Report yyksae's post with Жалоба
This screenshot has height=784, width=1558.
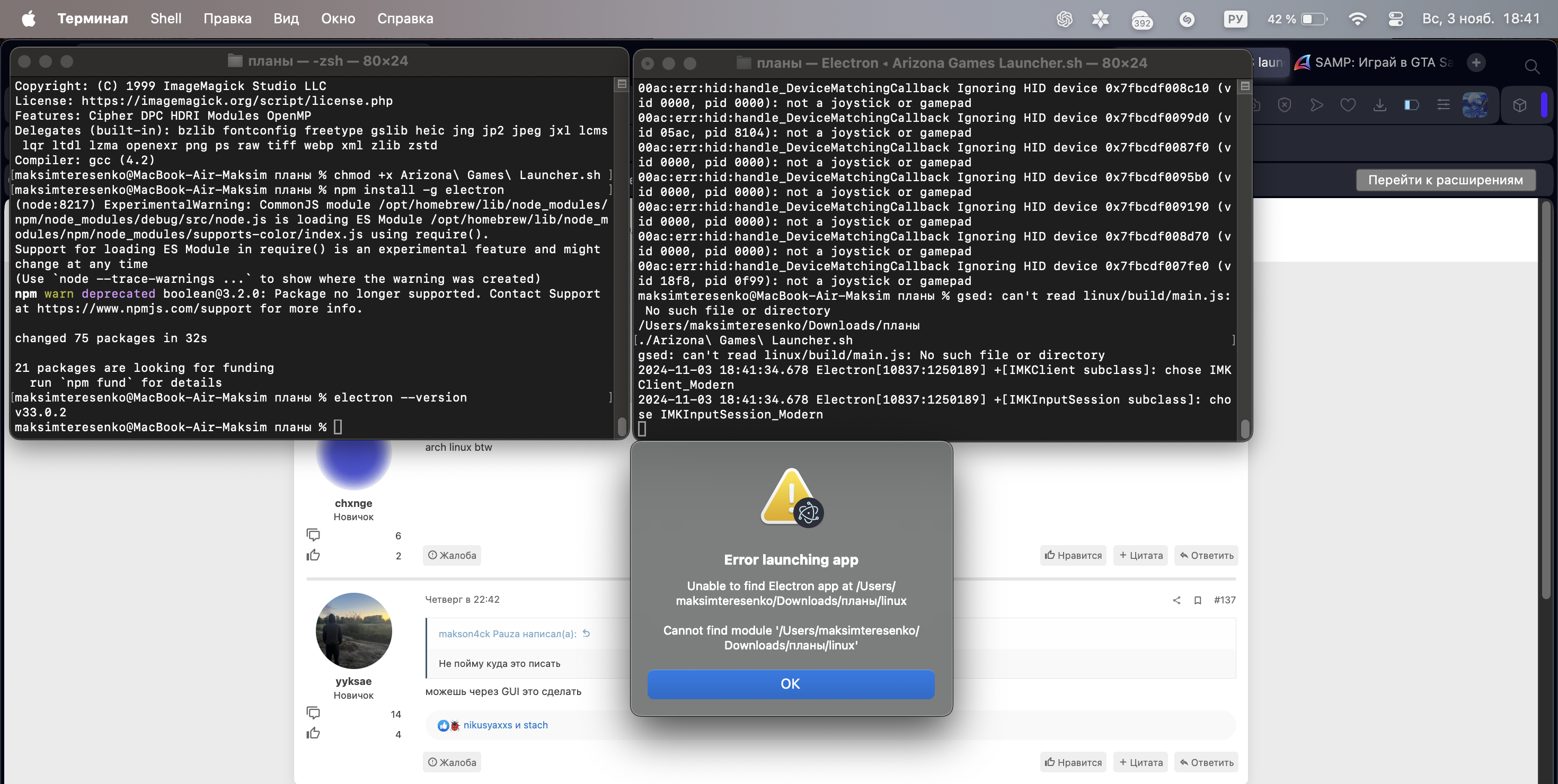pyautogui.click(x=452, y=762)
